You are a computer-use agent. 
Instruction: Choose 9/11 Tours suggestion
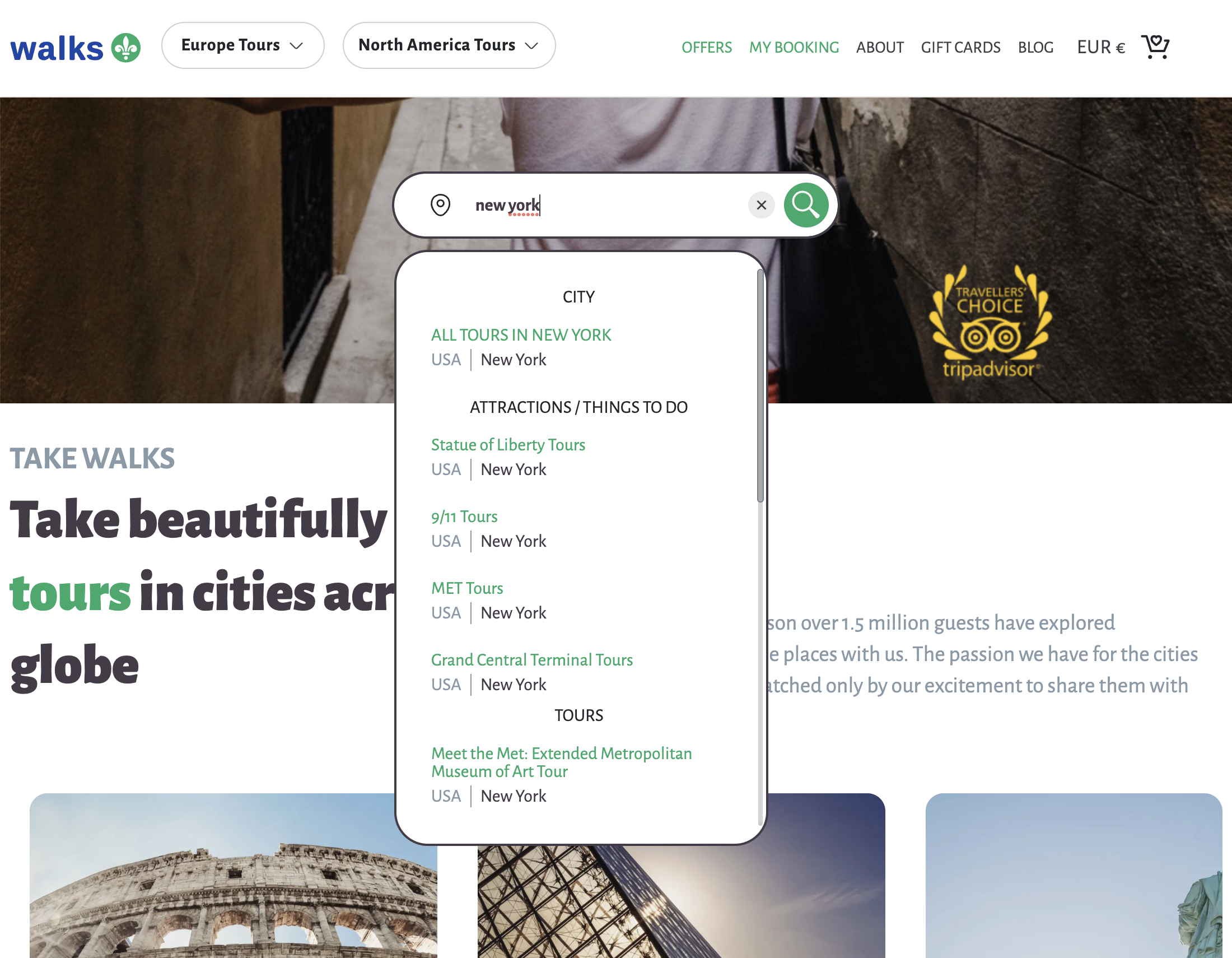(464, 516)
